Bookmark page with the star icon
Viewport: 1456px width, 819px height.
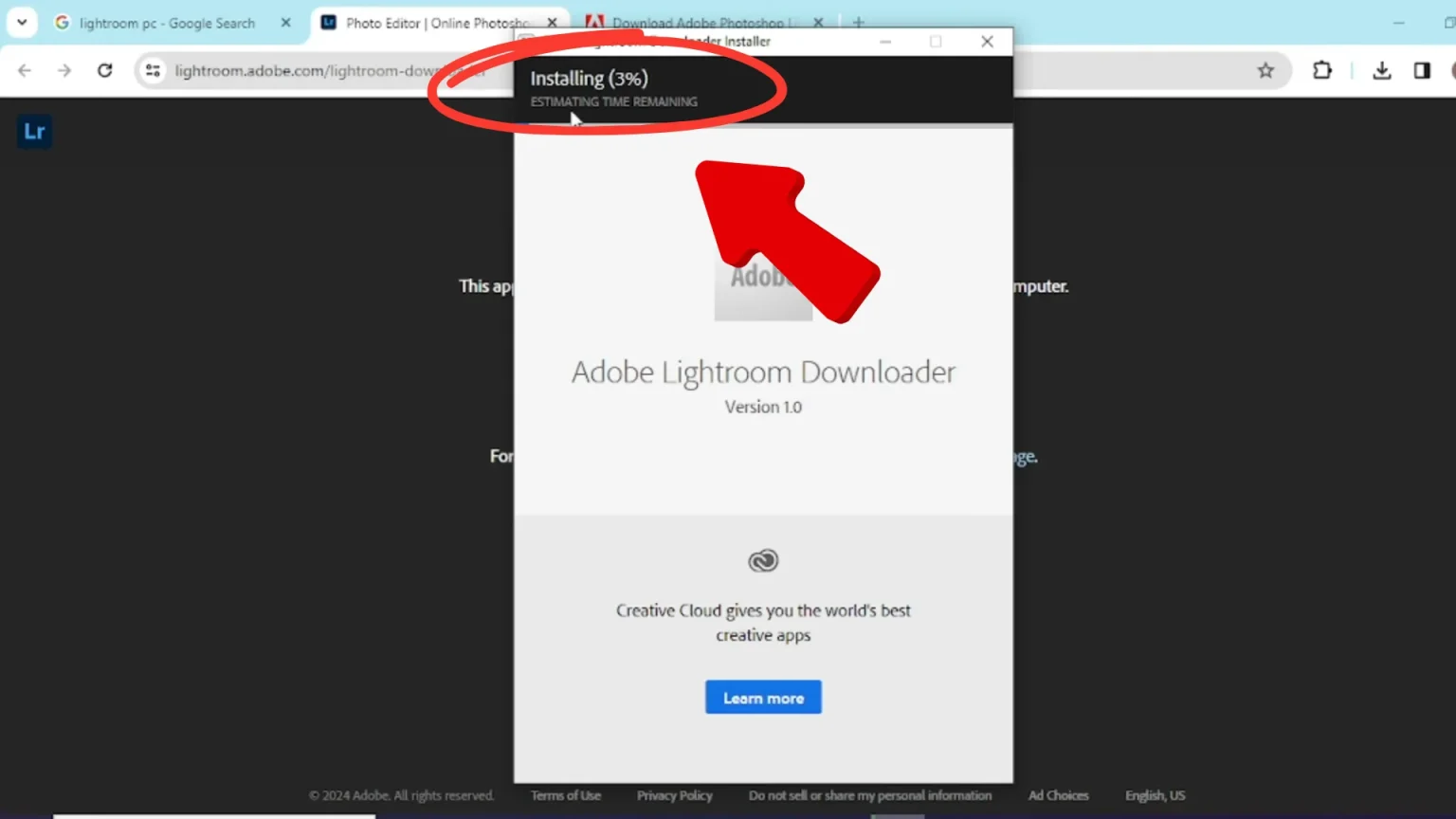[1265, 70]
